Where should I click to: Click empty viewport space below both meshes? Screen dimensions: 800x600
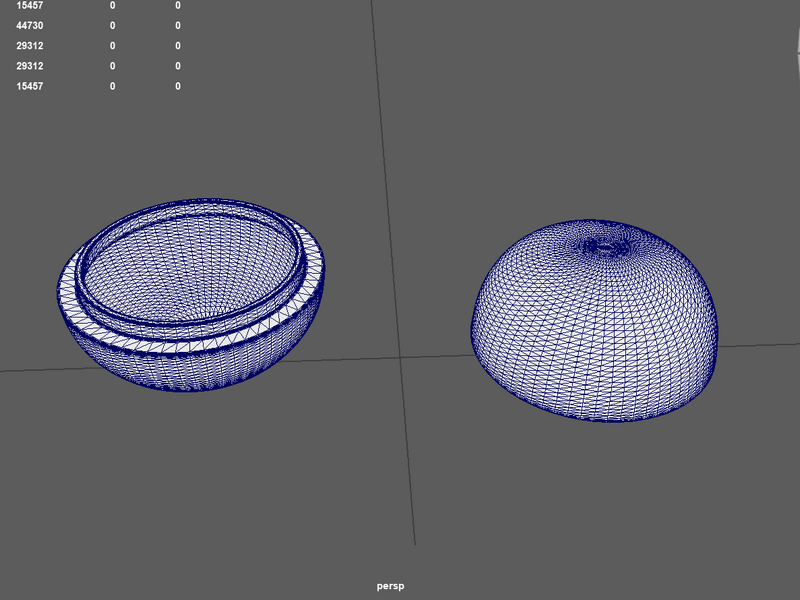click(x=255, y=485)
